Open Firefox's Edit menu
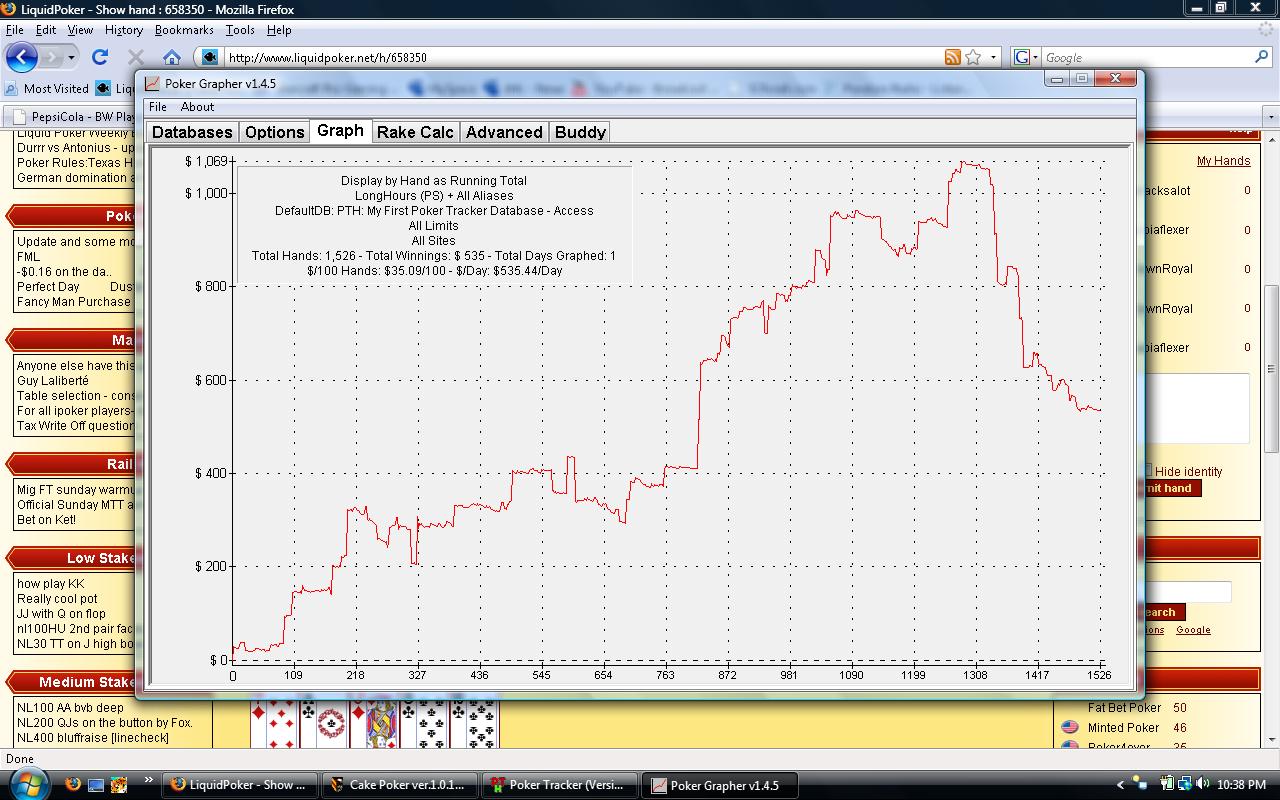The image size is (1280, 800). click(46, 30)
